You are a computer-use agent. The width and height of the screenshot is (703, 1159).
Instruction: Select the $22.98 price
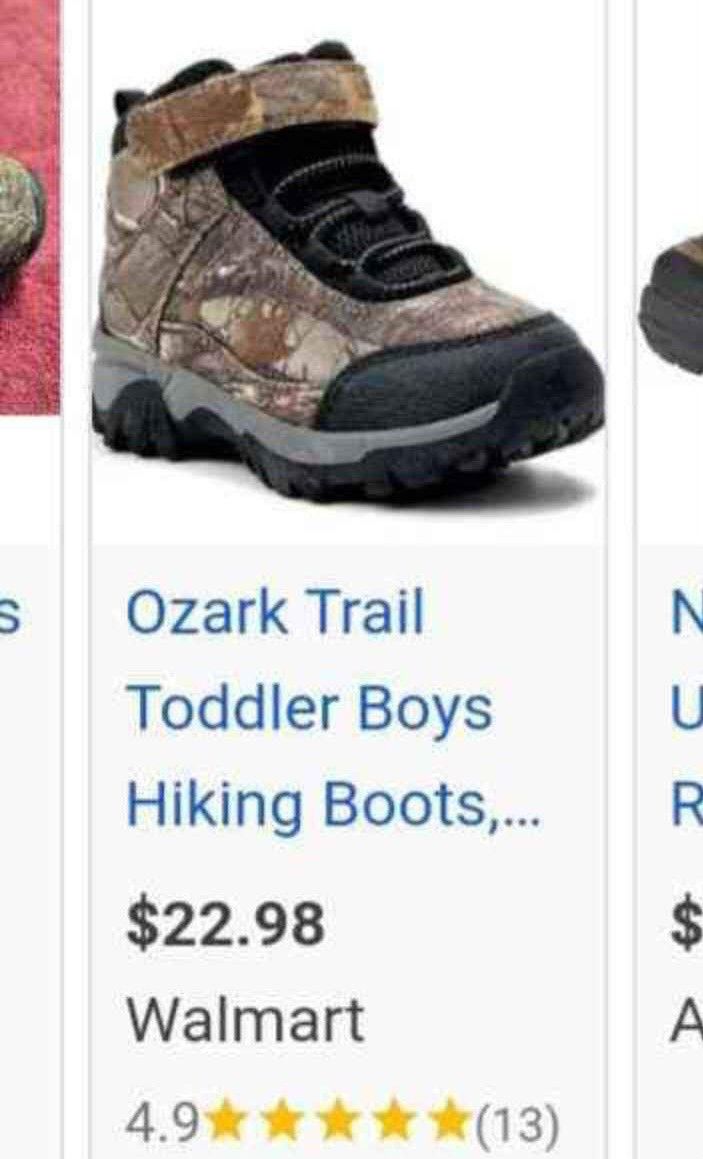pos(225,924)
